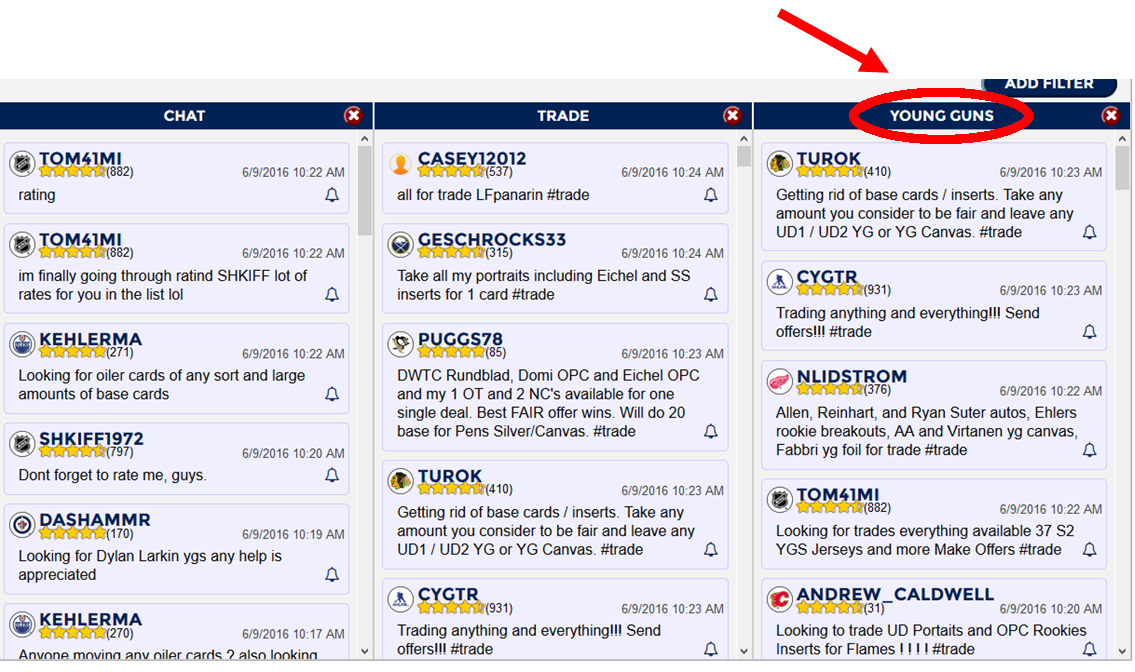Select the Young Guns column header
This screenshot has width=1135, height=672.
(x=941, y=116)
